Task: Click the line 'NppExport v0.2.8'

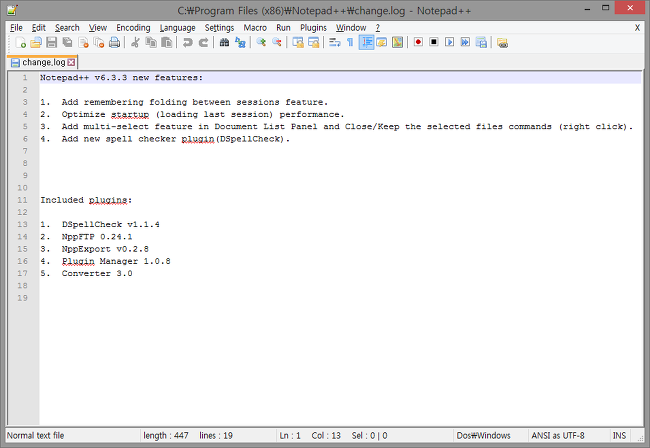Action: (105, 249)
